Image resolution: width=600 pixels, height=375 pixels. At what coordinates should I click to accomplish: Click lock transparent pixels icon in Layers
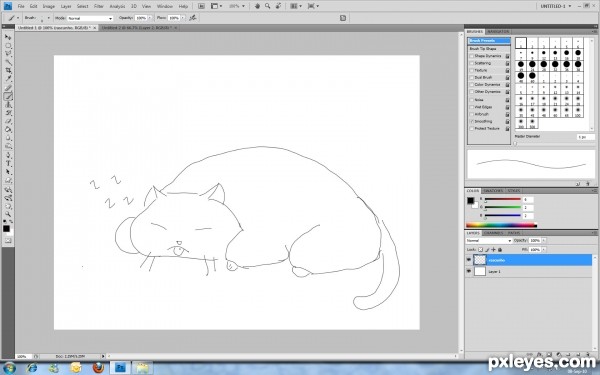[481, 249]
